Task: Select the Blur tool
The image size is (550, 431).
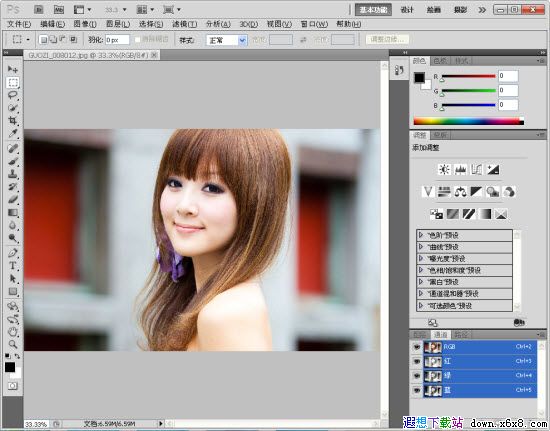Action: tap(13, 225)
